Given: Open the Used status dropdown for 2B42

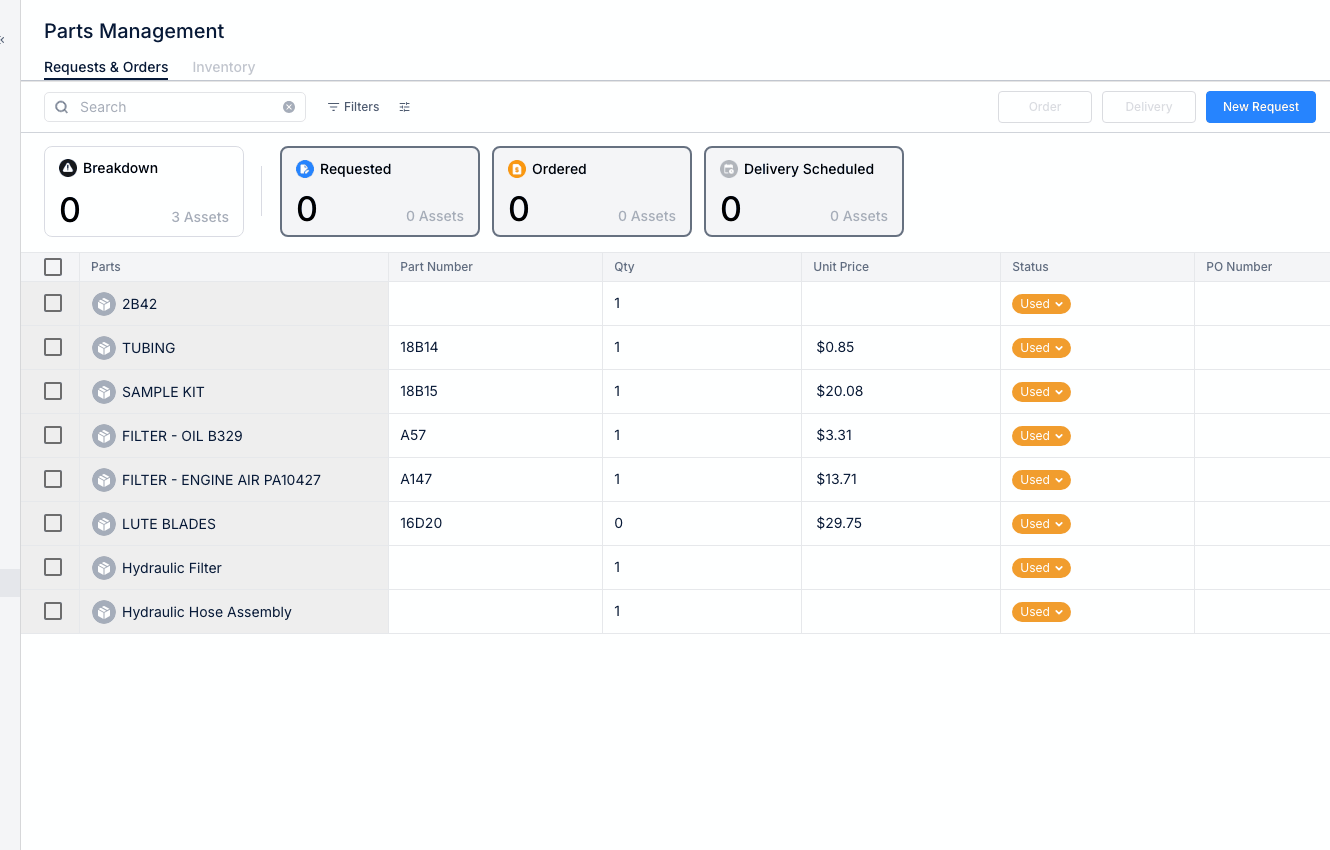Looking at the screenshot, I should pyautogui.click(x=1041, y=303).
